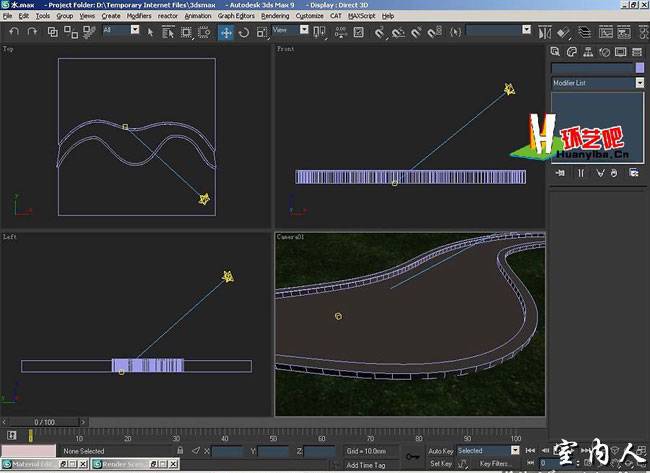The image size is (650, 473).
Task: Open the Rendering menu
Action: click(275, 16)
